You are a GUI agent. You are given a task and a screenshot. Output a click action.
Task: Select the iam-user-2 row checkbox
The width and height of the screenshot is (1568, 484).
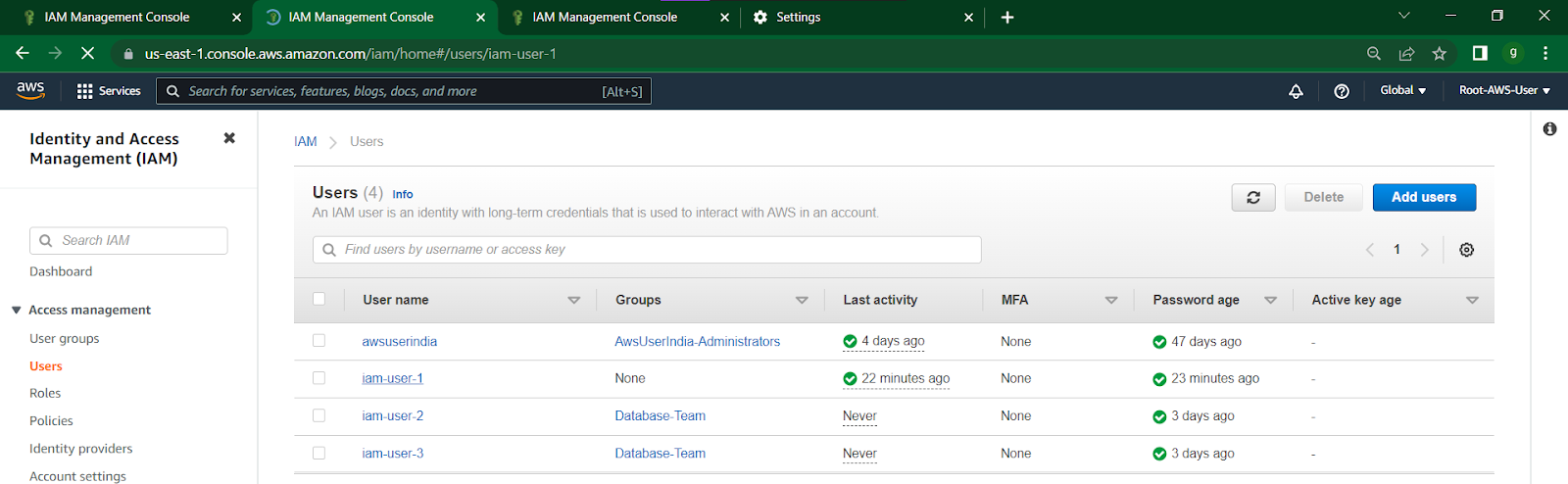318,415
